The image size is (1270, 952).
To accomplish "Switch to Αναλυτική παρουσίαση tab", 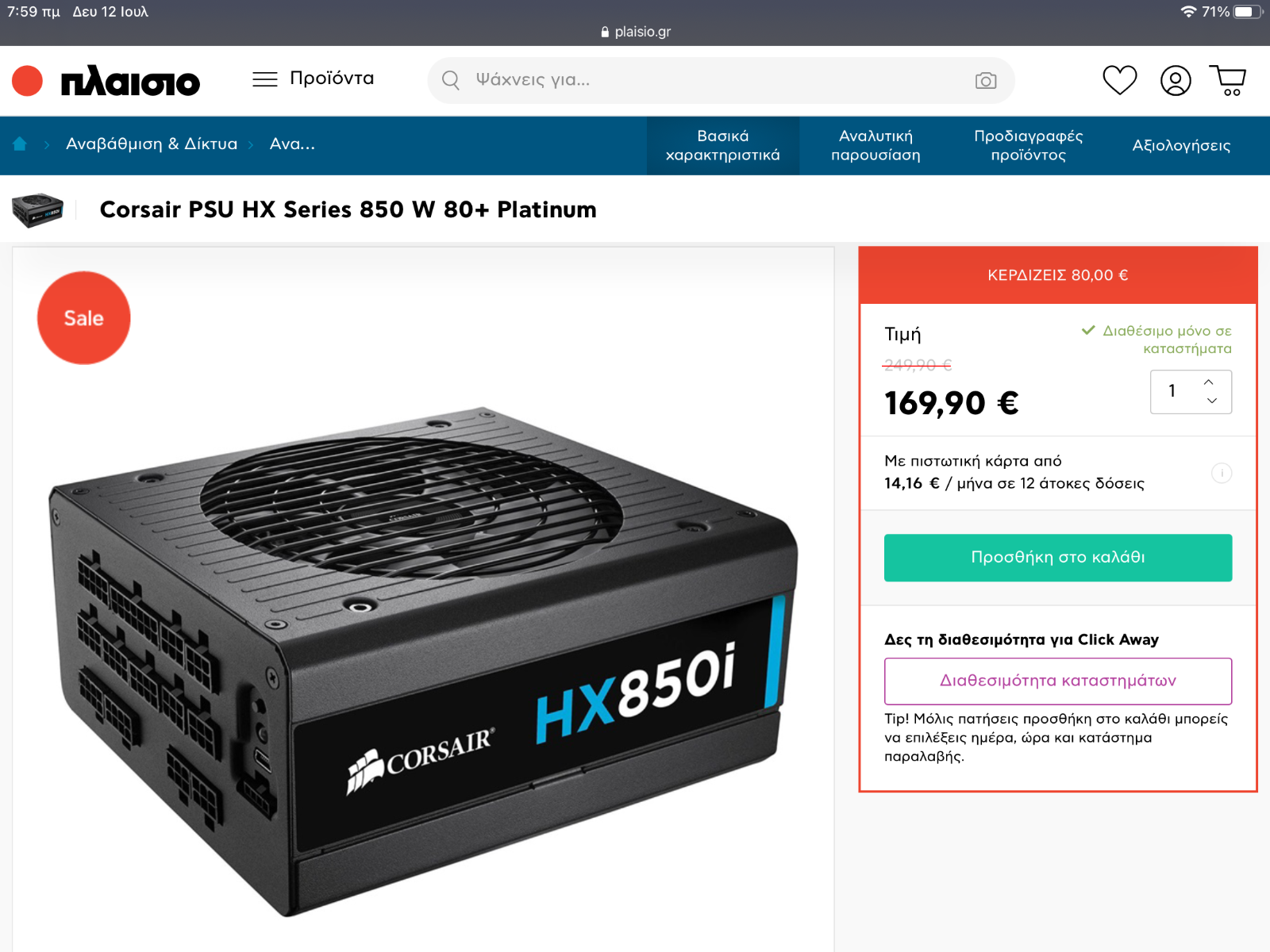I will point(876,145).
